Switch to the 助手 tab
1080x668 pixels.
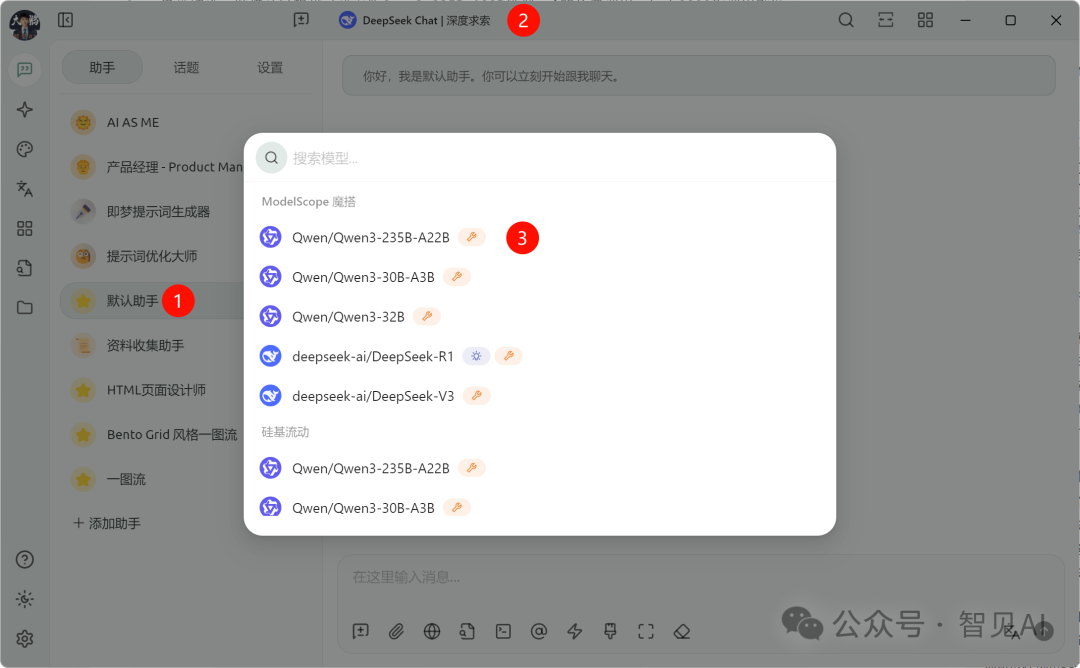(102, 67)
